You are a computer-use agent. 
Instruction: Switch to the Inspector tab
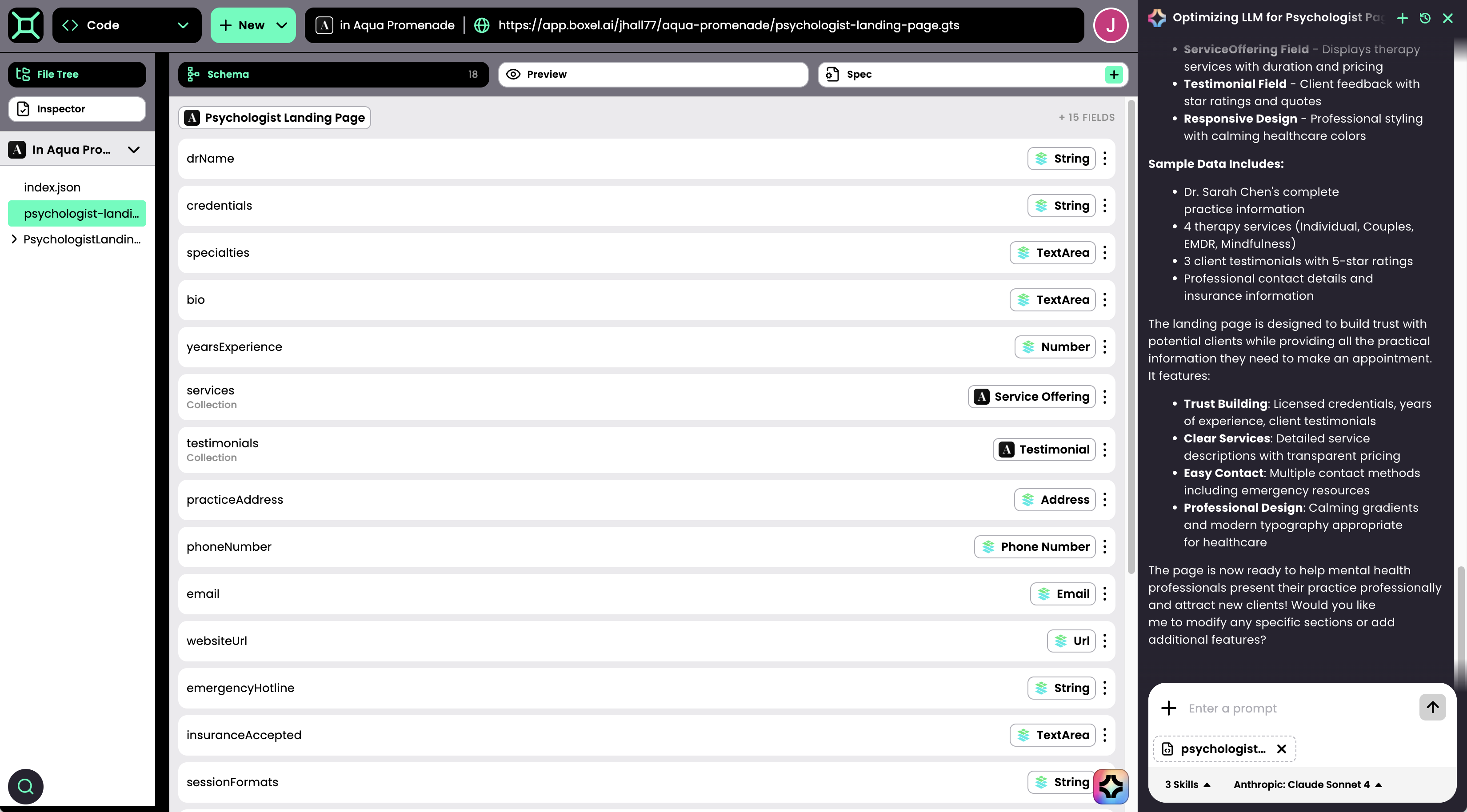pos(77,109)
